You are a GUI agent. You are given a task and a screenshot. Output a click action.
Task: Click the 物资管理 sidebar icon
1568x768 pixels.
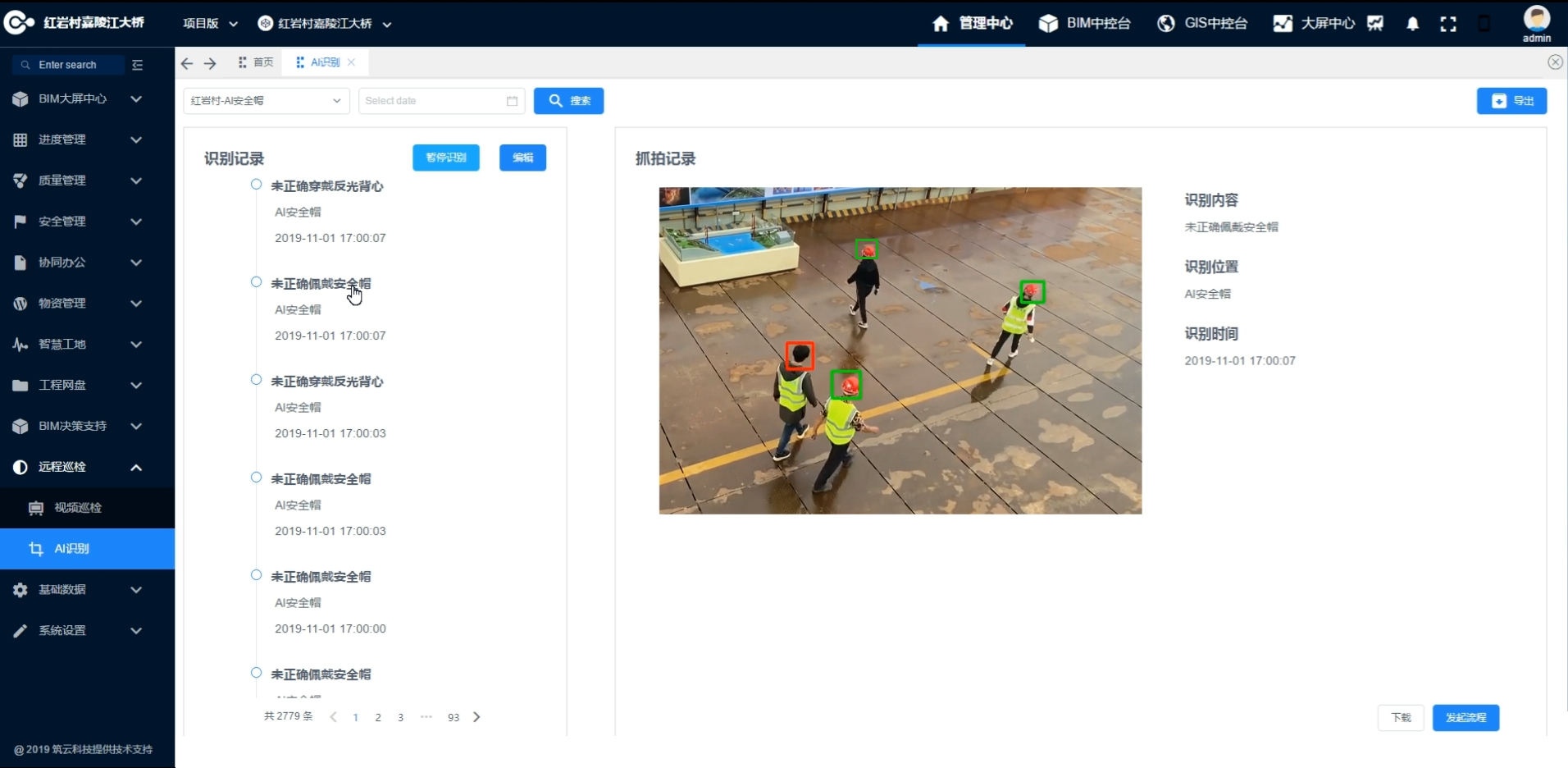coord(21,304)
